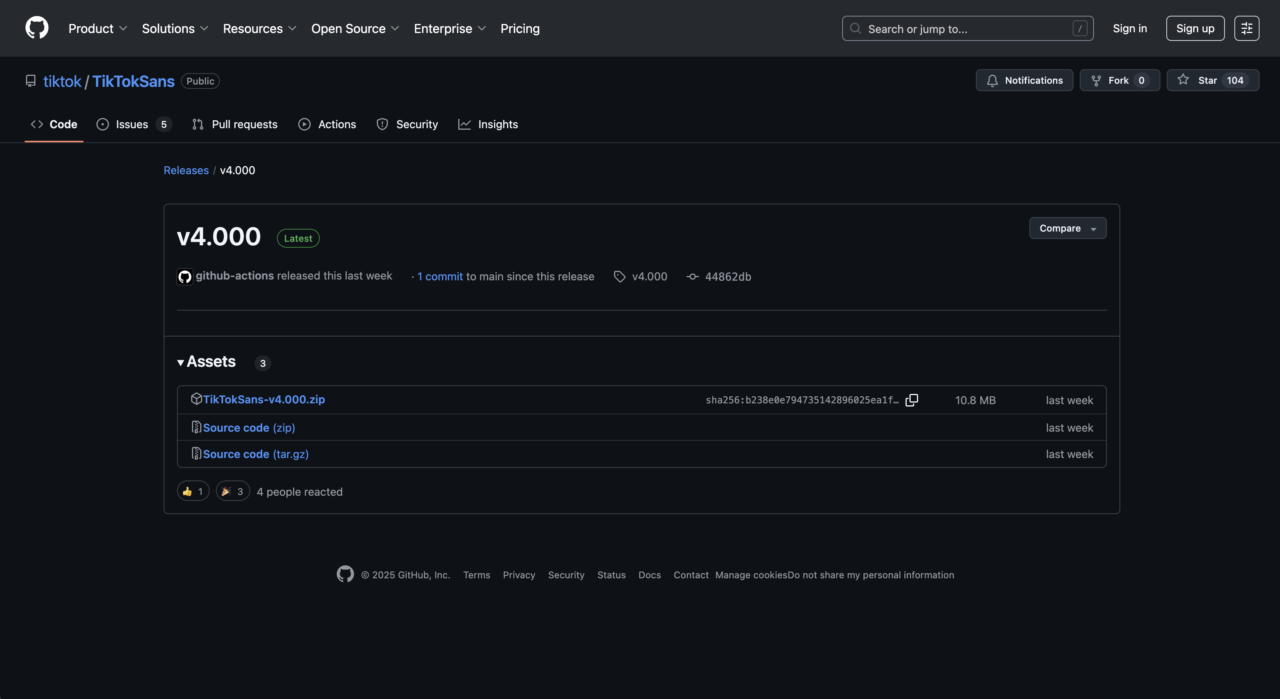This screenshot has width=1280, height=699.
Task: Open the Solutions dropdown
Action: (175, 29)
